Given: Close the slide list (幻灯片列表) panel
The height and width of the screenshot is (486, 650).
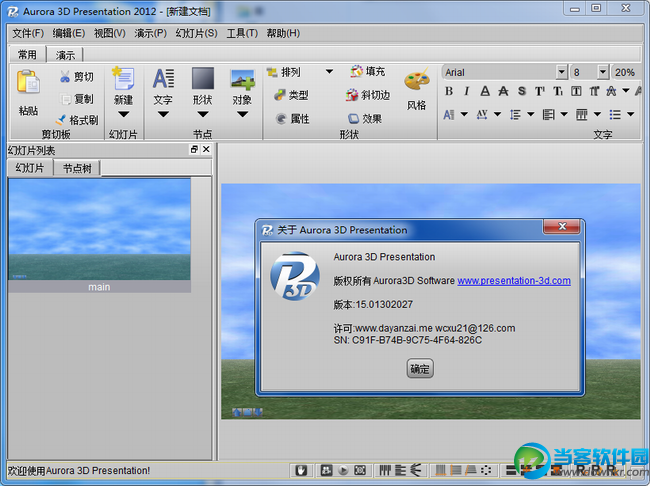Looking at the screenshot, I should [206, 149].
